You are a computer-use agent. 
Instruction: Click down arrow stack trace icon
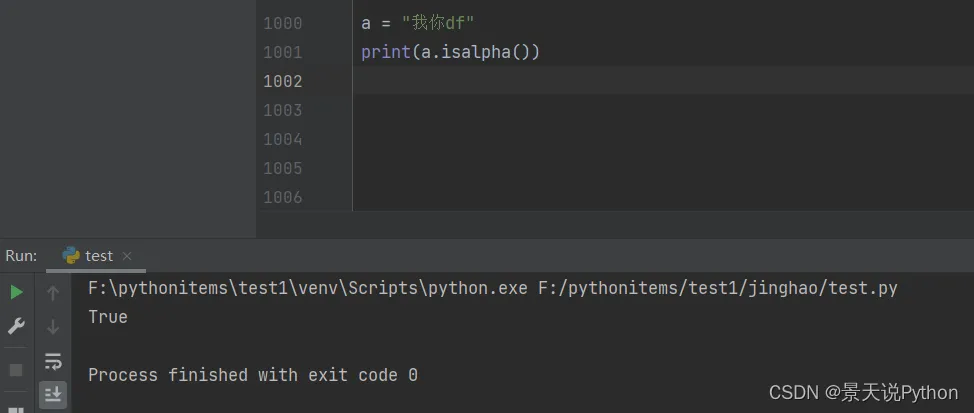tap(53, 327)
